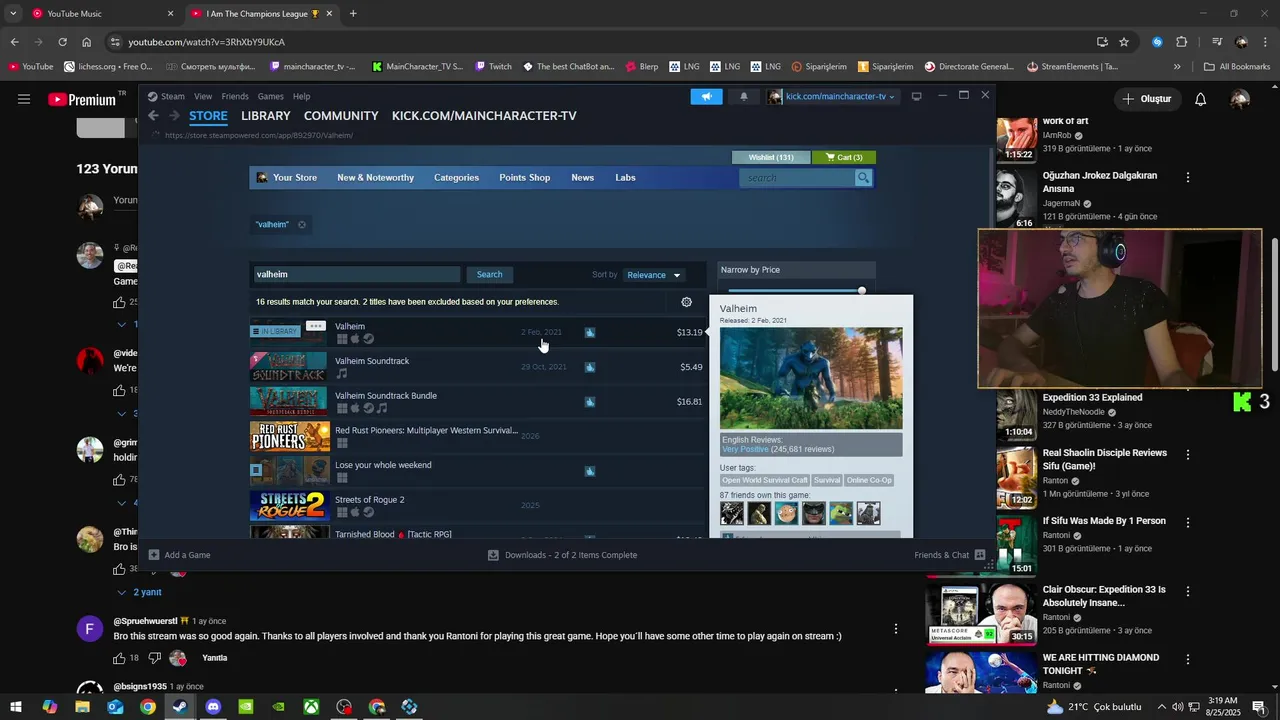Expand Sort by Relevance dropdown
Image resolution: width=1280 pixels, height=720 pixels.
click(653, 275)
